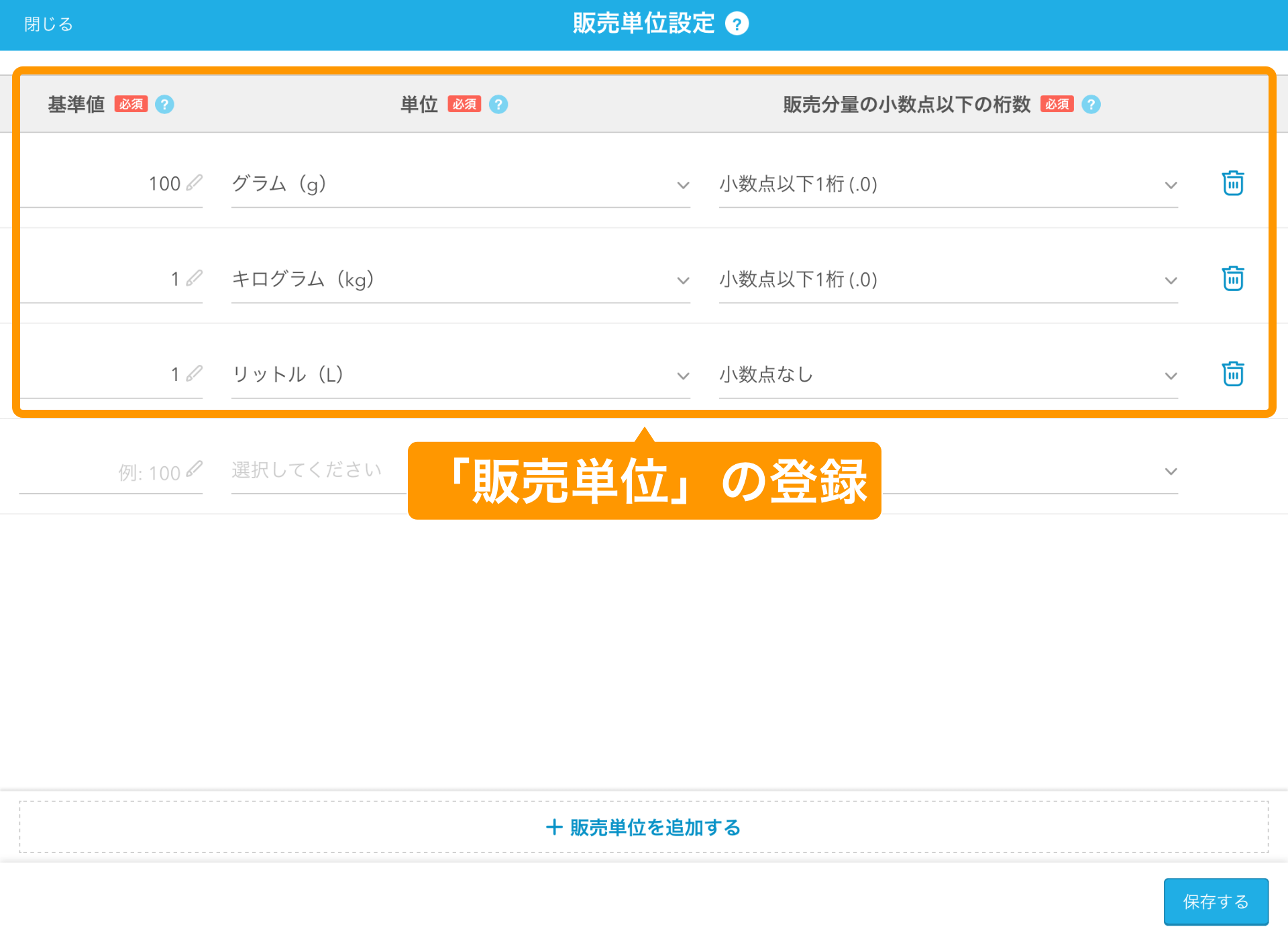
Task: Click the 単位 column header text
Action: (x=419, y=105)
